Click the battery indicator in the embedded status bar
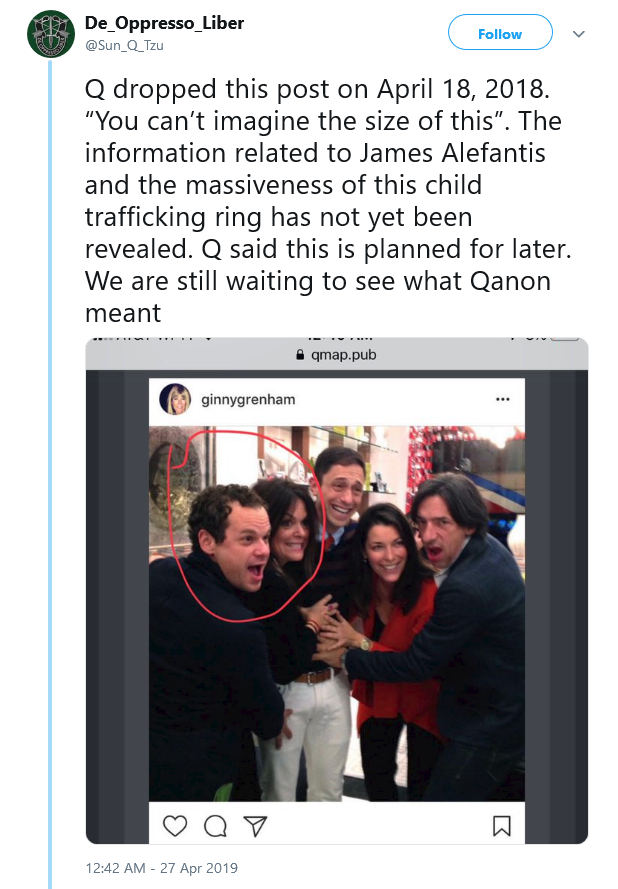 (564, 338)
